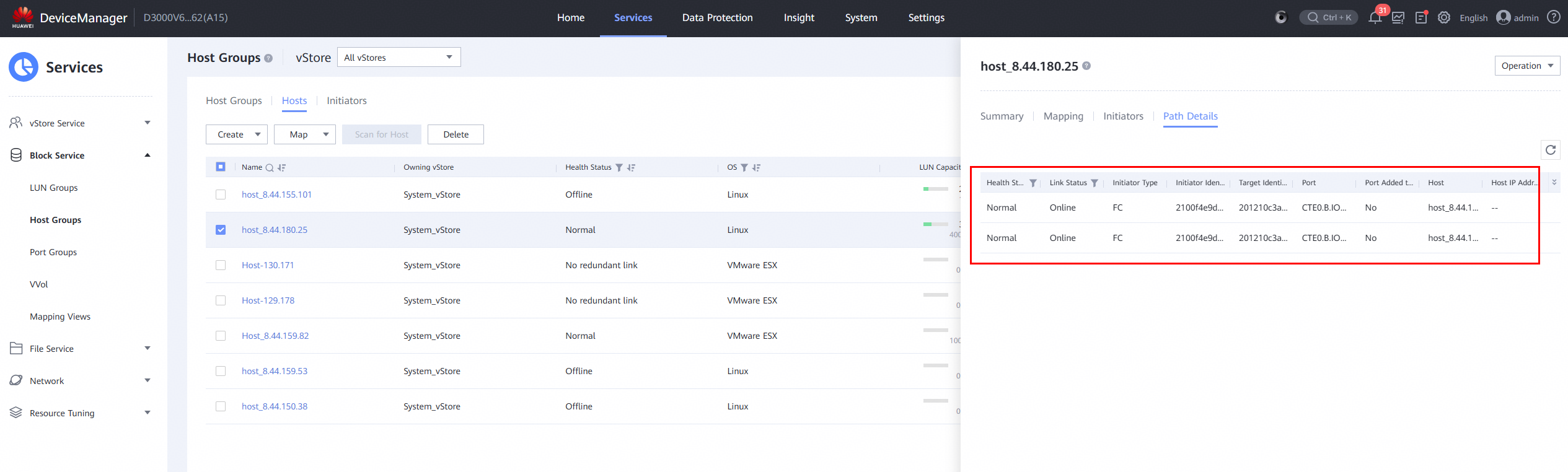The height and width of the screenshot is (472, 1568).
Task: Tick the checkbox for host_8.44.155.101
Action: (x=221, y=194)
